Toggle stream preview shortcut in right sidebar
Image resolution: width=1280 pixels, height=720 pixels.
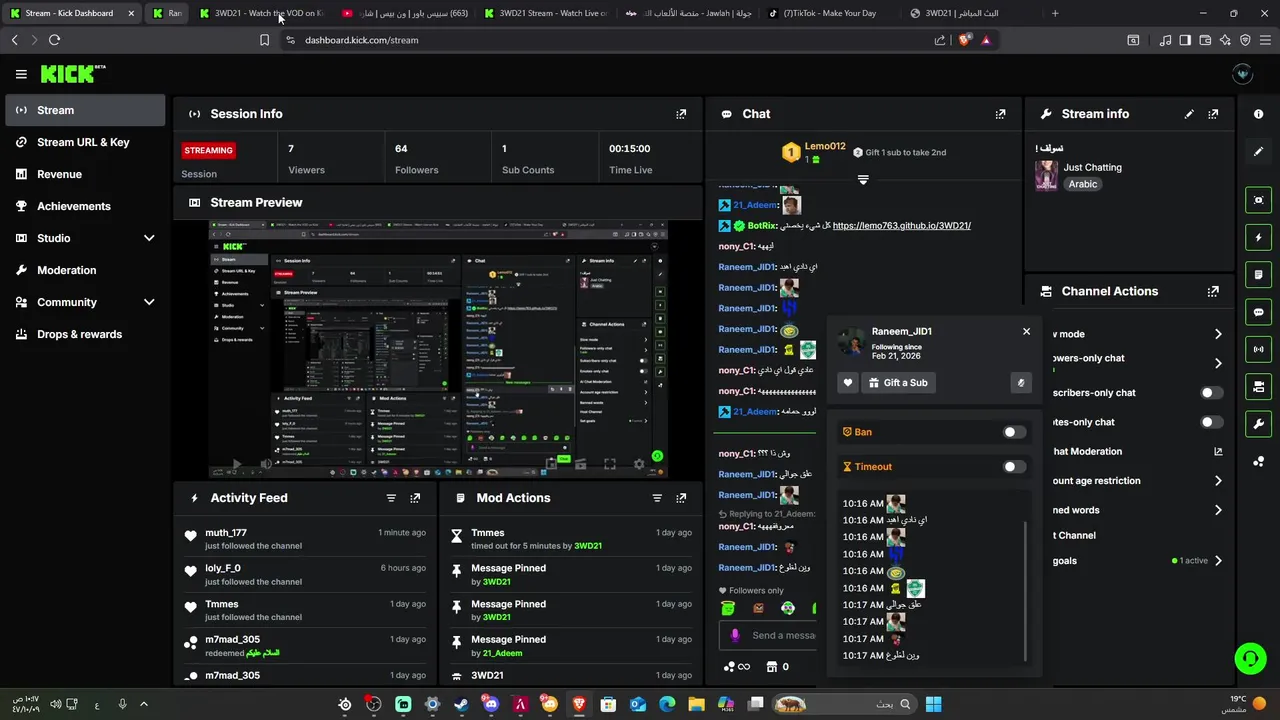[x=1258, y=200]
